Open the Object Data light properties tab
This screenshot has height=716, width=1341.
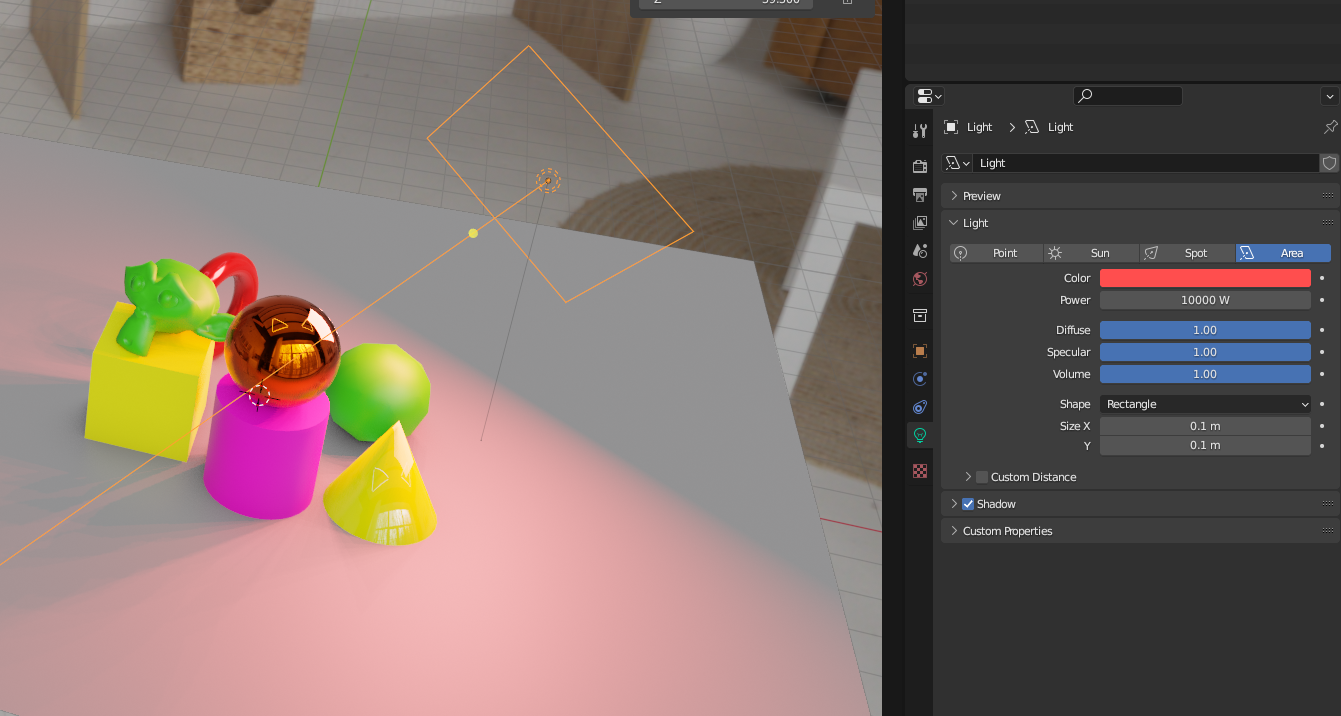[x=920, y=435]
